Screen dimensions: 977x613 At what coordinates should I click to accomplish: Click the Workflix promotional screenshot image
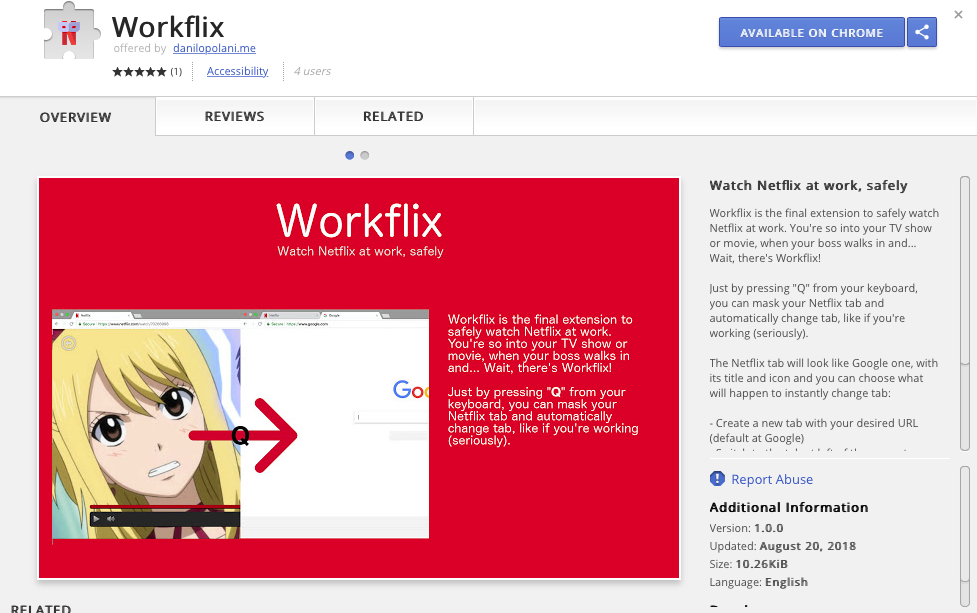[359, 378]
